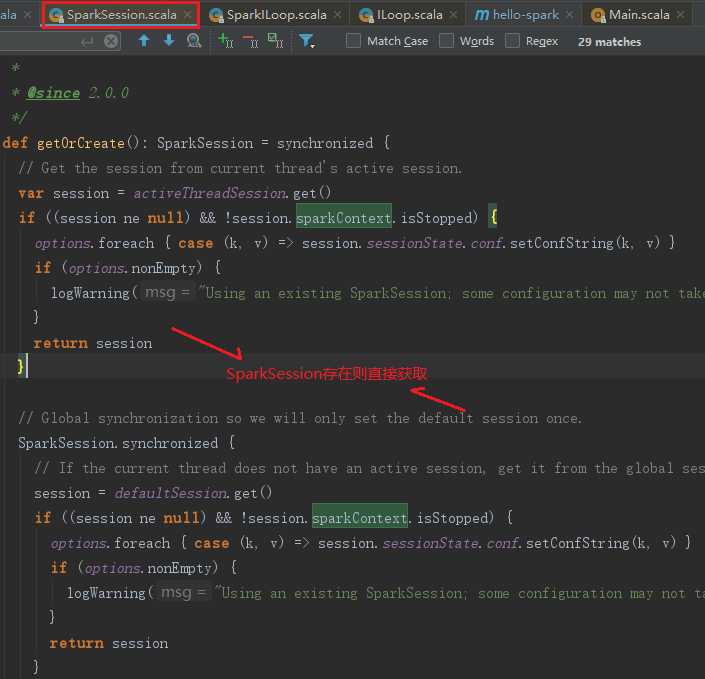Open the Main.scala tab
Screen dimensions: 705x679
pyautogui.click(x=639, y=15)
